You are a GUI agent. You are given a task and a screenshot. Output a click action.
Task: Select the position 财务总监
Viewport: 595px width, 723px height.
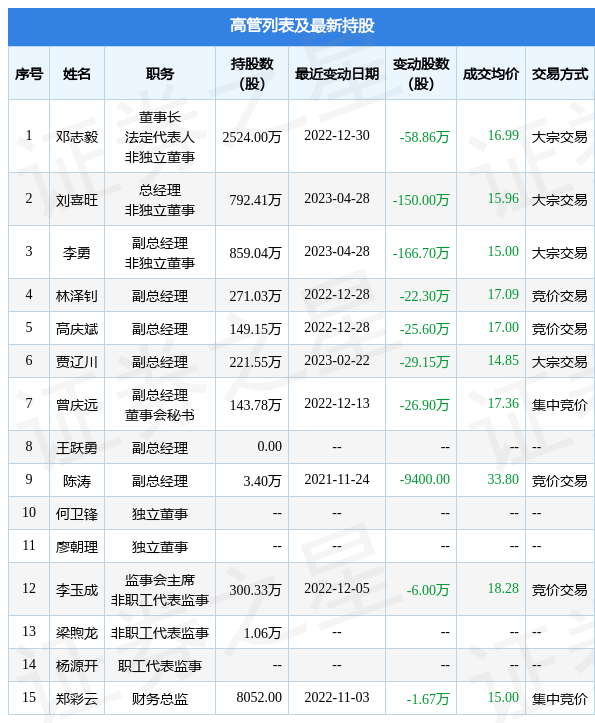coord(160,699)
